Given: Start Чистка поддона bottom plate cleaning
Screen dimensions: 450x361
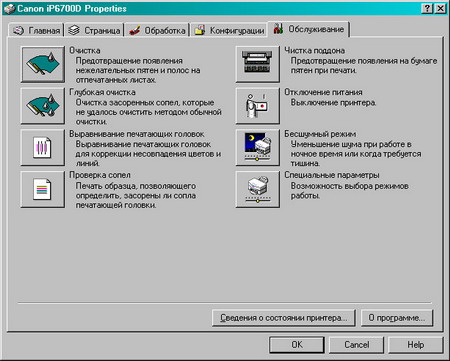Looking at the screenshot, I should 258,64.
